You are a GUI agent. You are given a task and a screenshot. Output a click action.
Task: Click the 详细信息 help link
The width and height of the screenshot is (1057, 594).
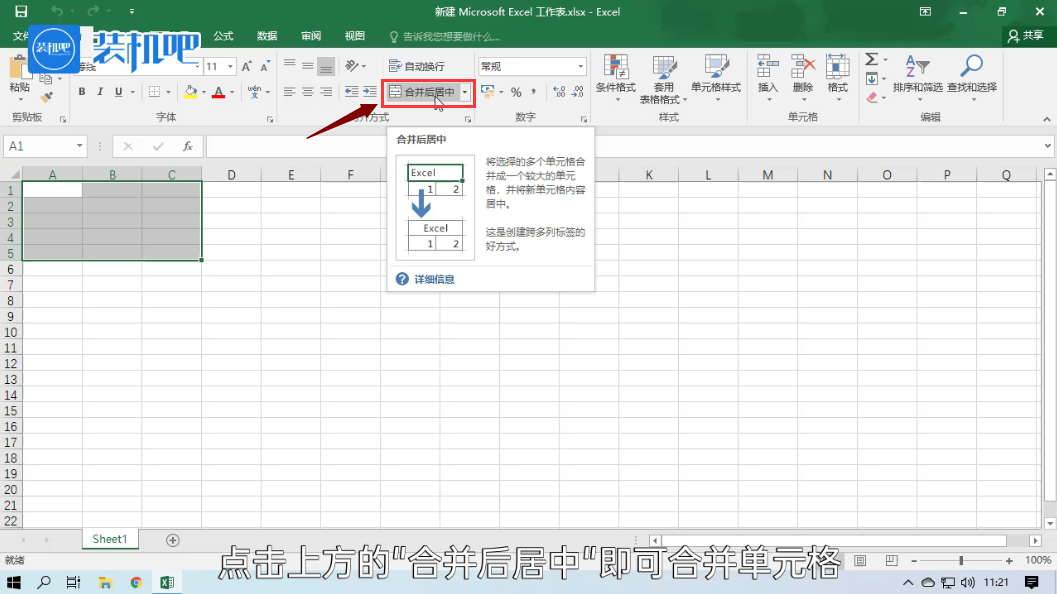tap(436, 278)
